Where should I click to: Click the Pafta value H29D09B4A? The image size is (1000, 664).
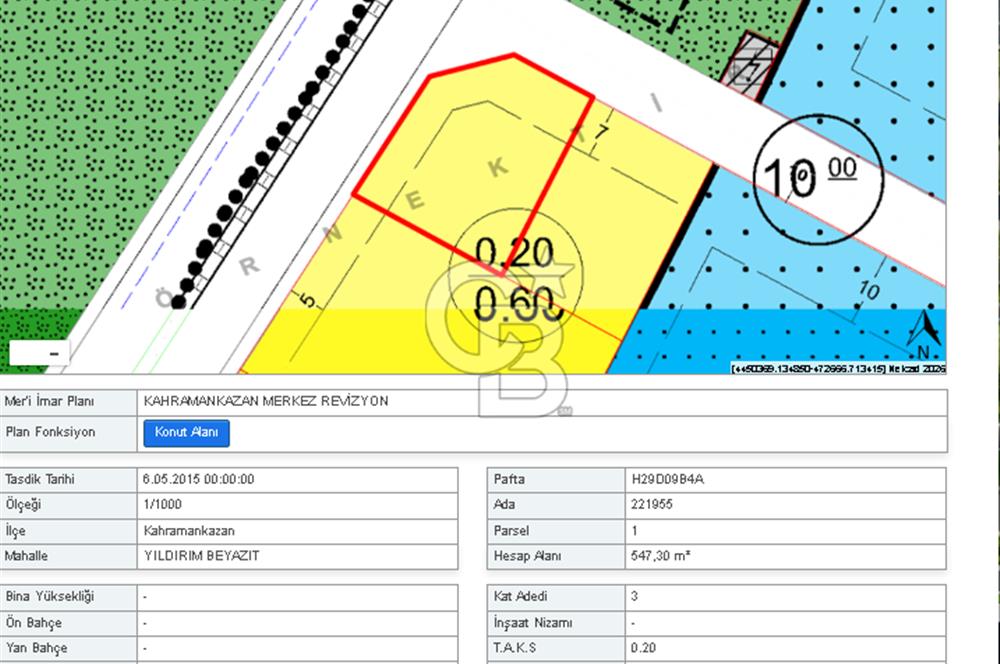(668, 479)
